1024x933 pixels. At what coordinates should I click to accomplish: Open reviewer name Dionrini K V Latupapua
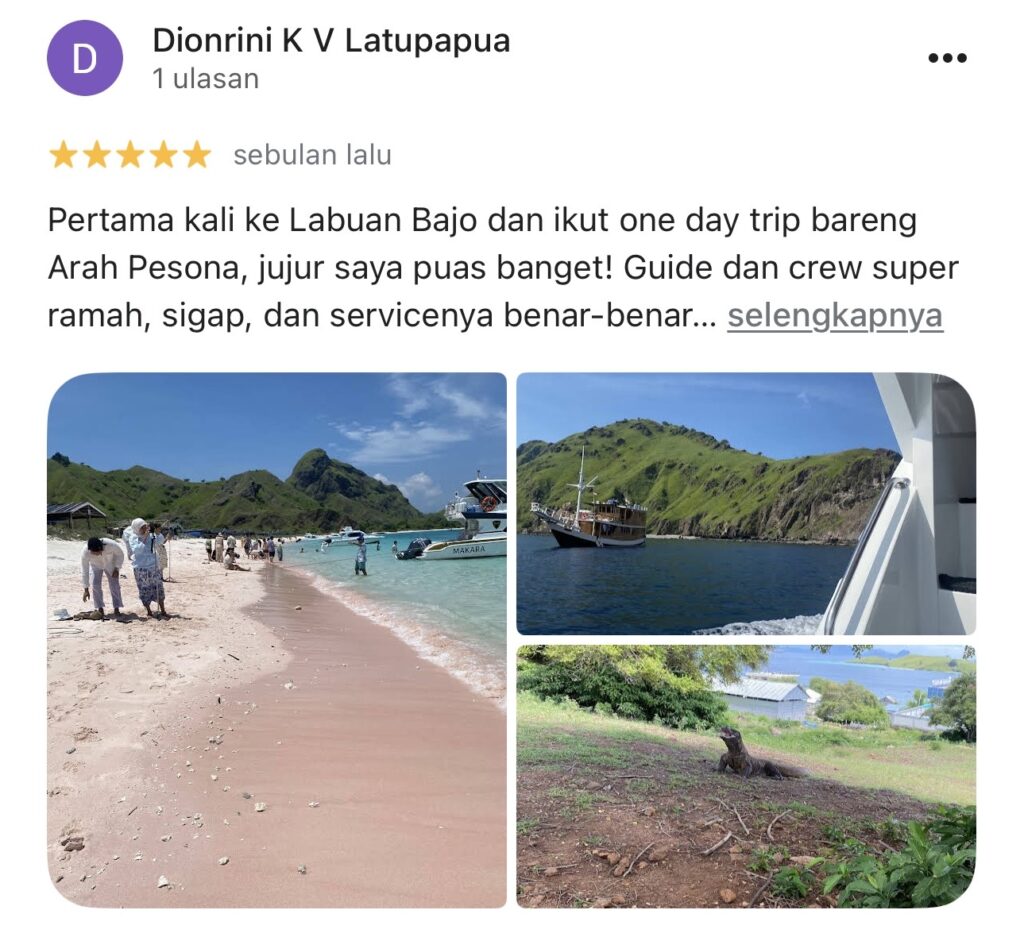click(331, 40)
